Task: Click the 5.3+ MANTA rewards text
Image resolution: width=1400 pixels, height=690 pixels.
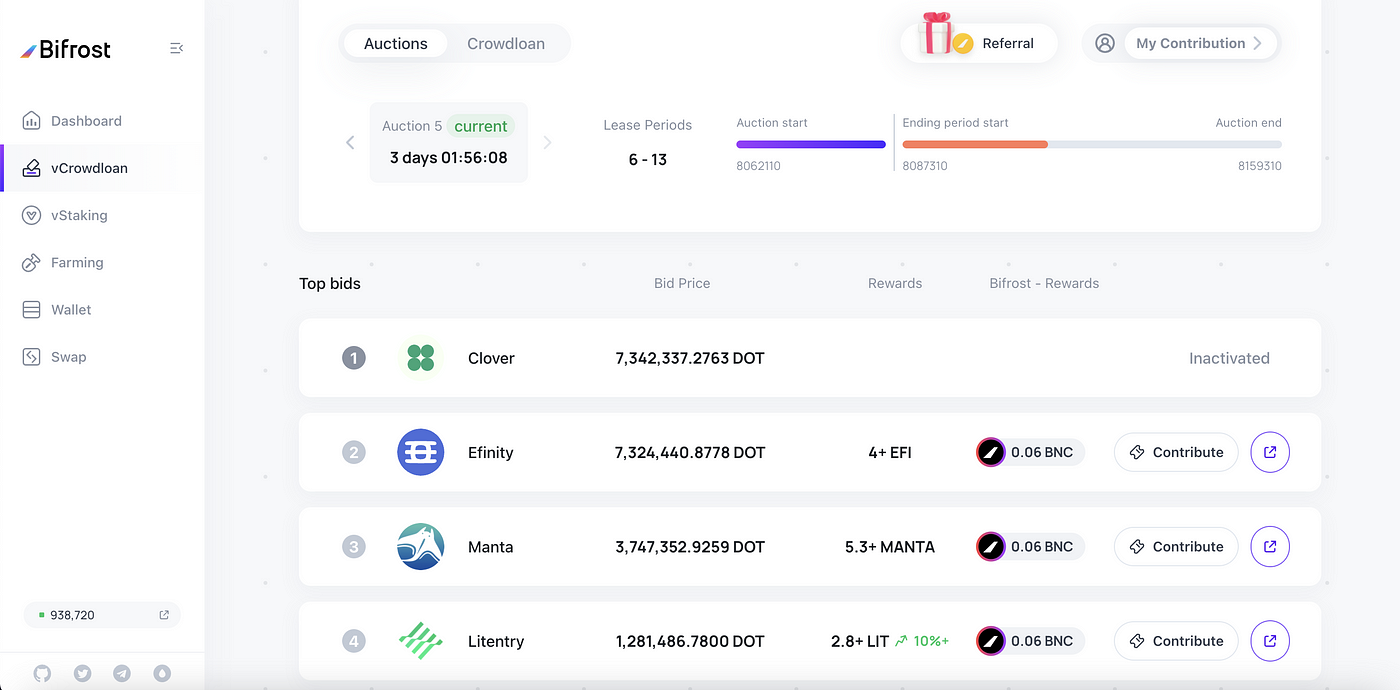Action: [890, 547]
